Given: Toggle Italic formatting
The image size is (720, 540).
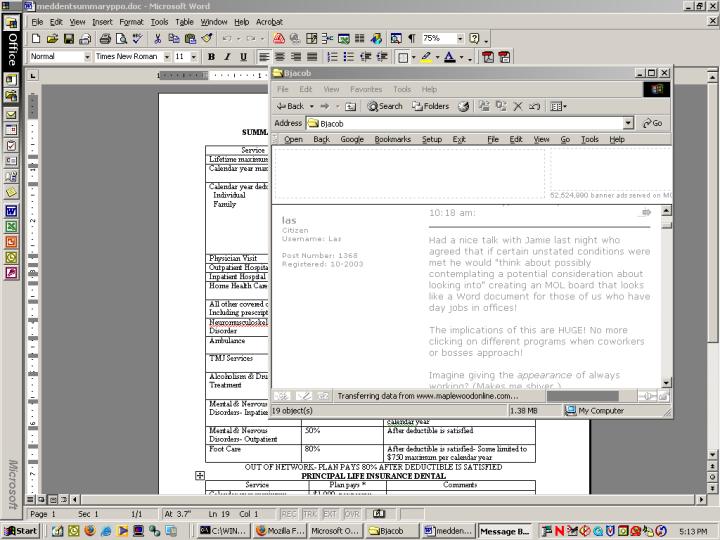Looking at the screenshot, I should (227, 57).
